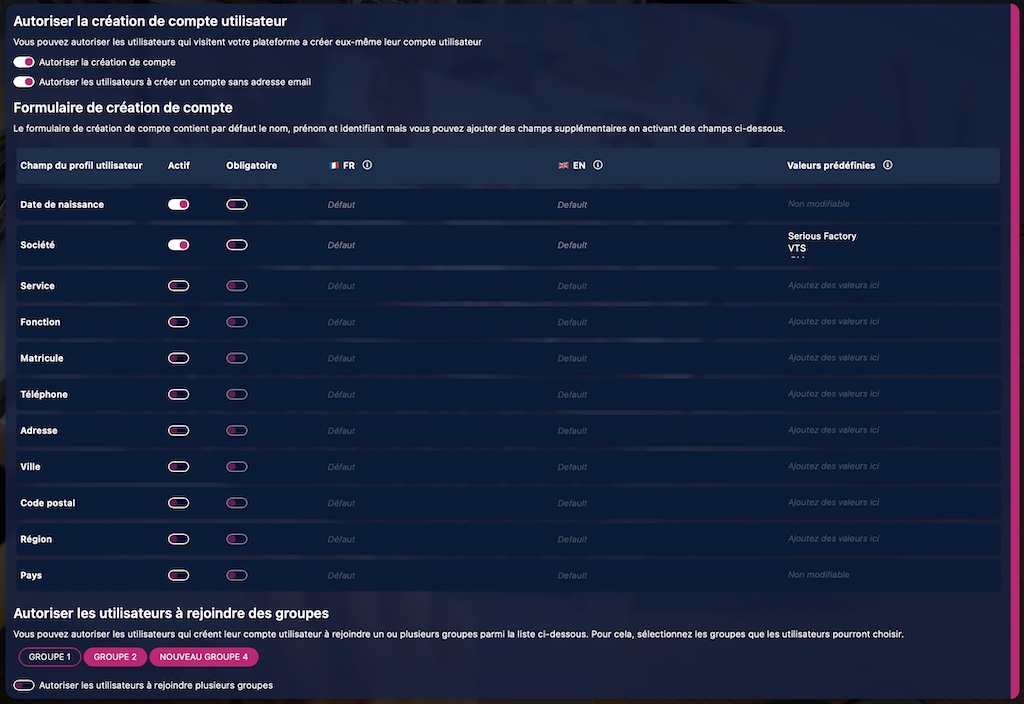Enable joining multiple groups toggle
This screenshot has width=1024, height=704.
[x=22, y=685]
